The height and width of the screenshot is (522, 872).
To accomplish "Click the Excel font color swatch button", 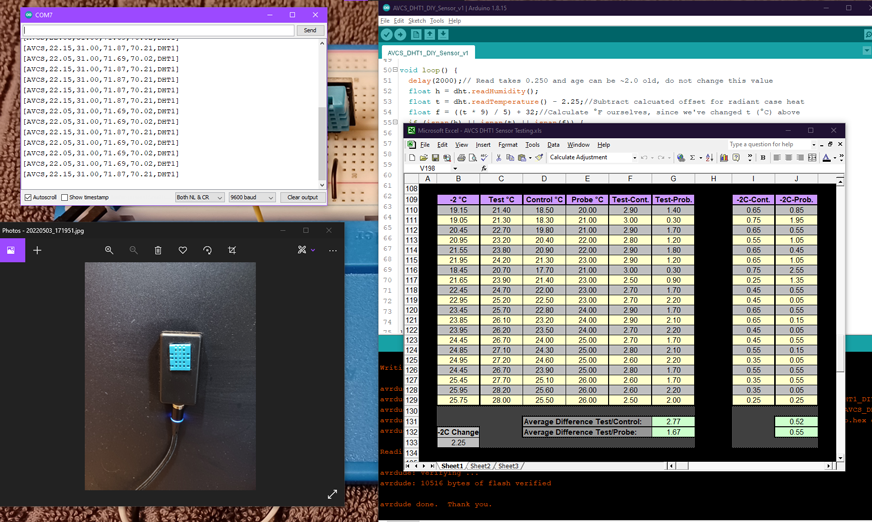I will [x=828, y=158].
